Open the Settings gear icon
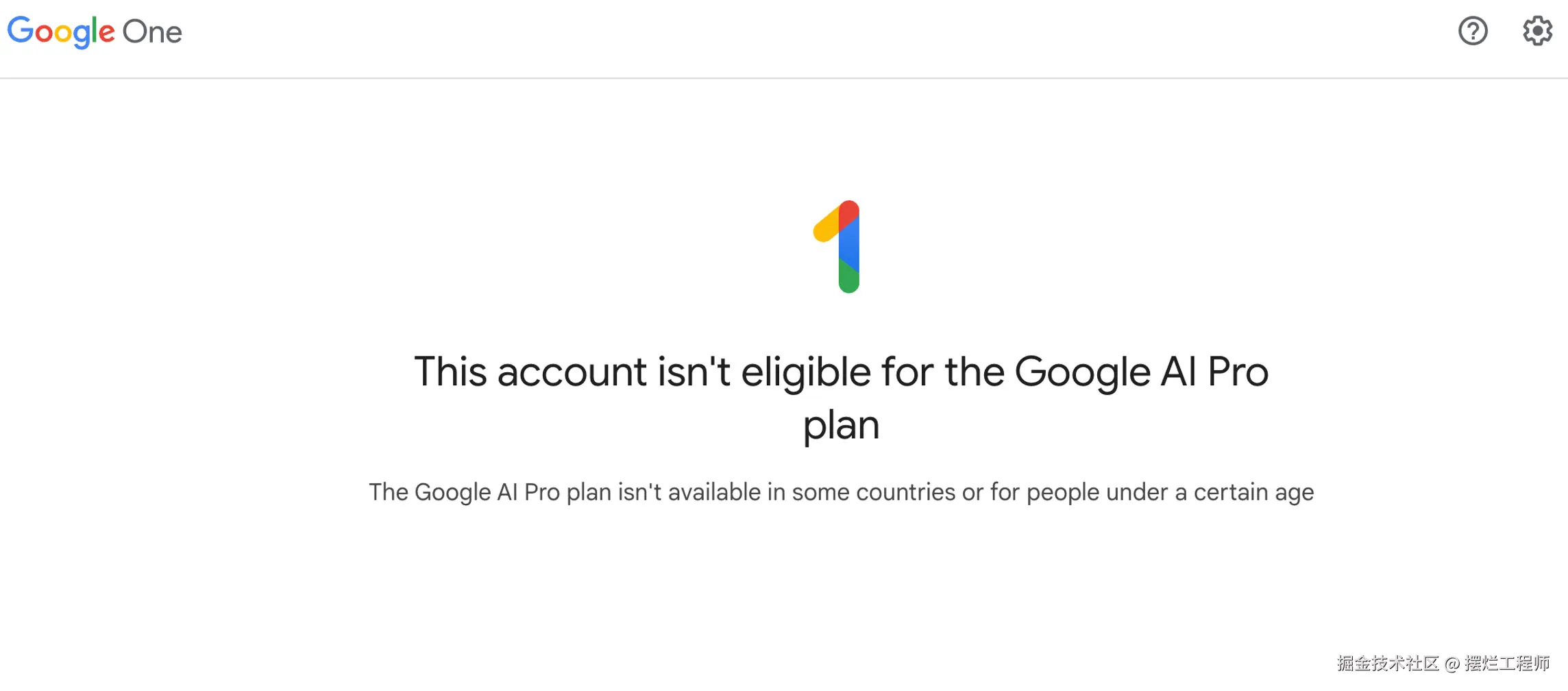The width and height of the screenshot is (1568, 691). (1537, 31)
